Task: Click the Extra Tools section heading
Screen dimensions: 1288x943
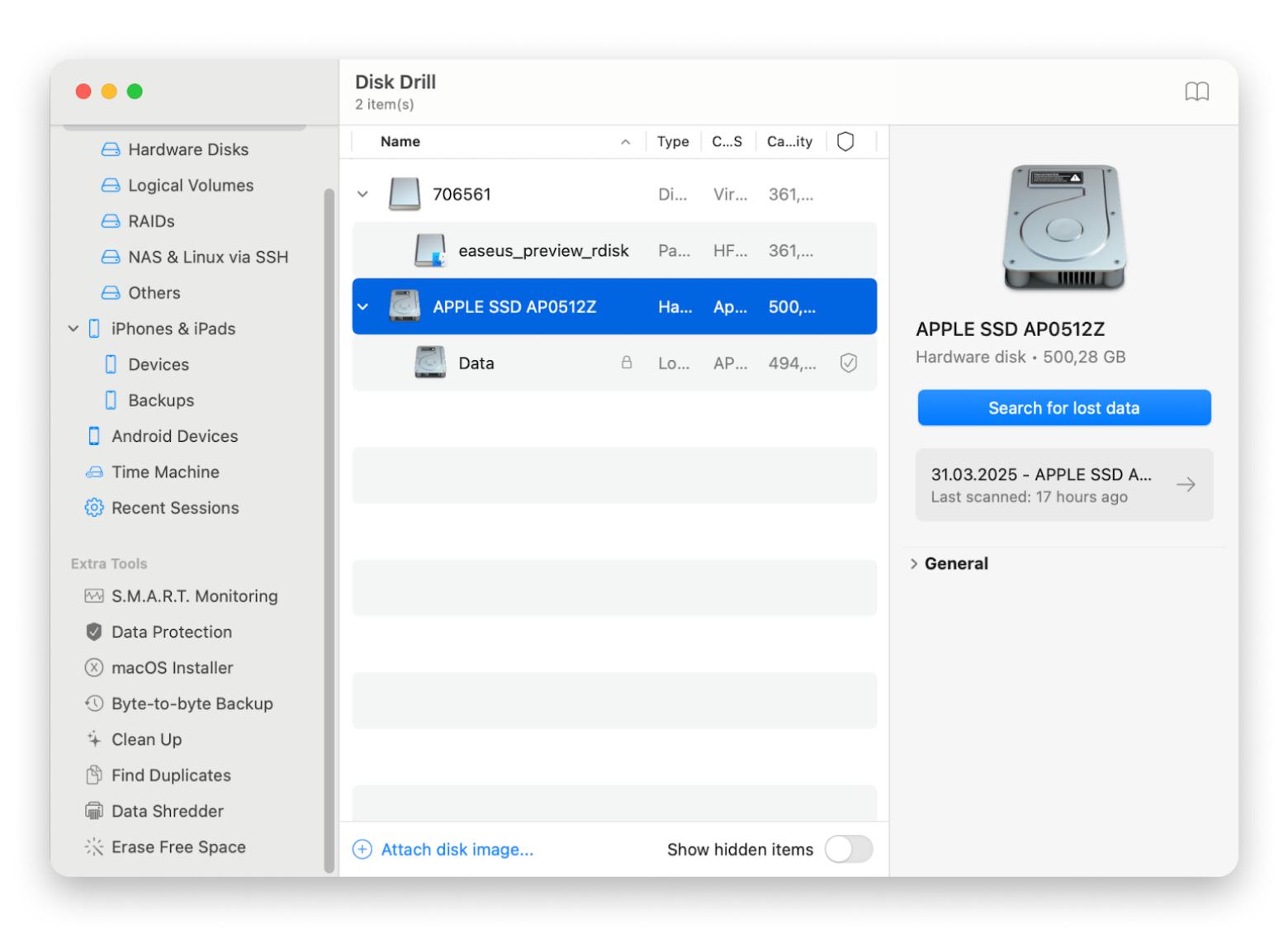Action: (109, 564)
